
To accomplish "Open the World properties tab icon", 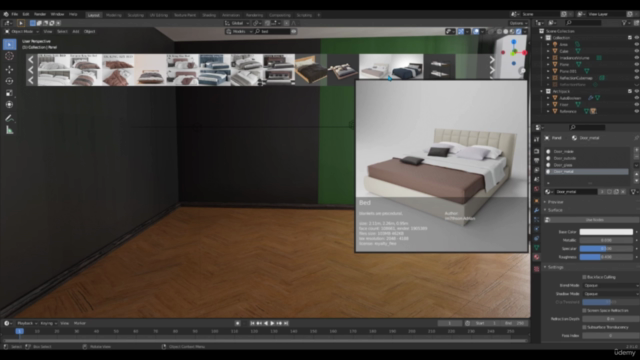I will pyautogui.click(x=536, y=189).
